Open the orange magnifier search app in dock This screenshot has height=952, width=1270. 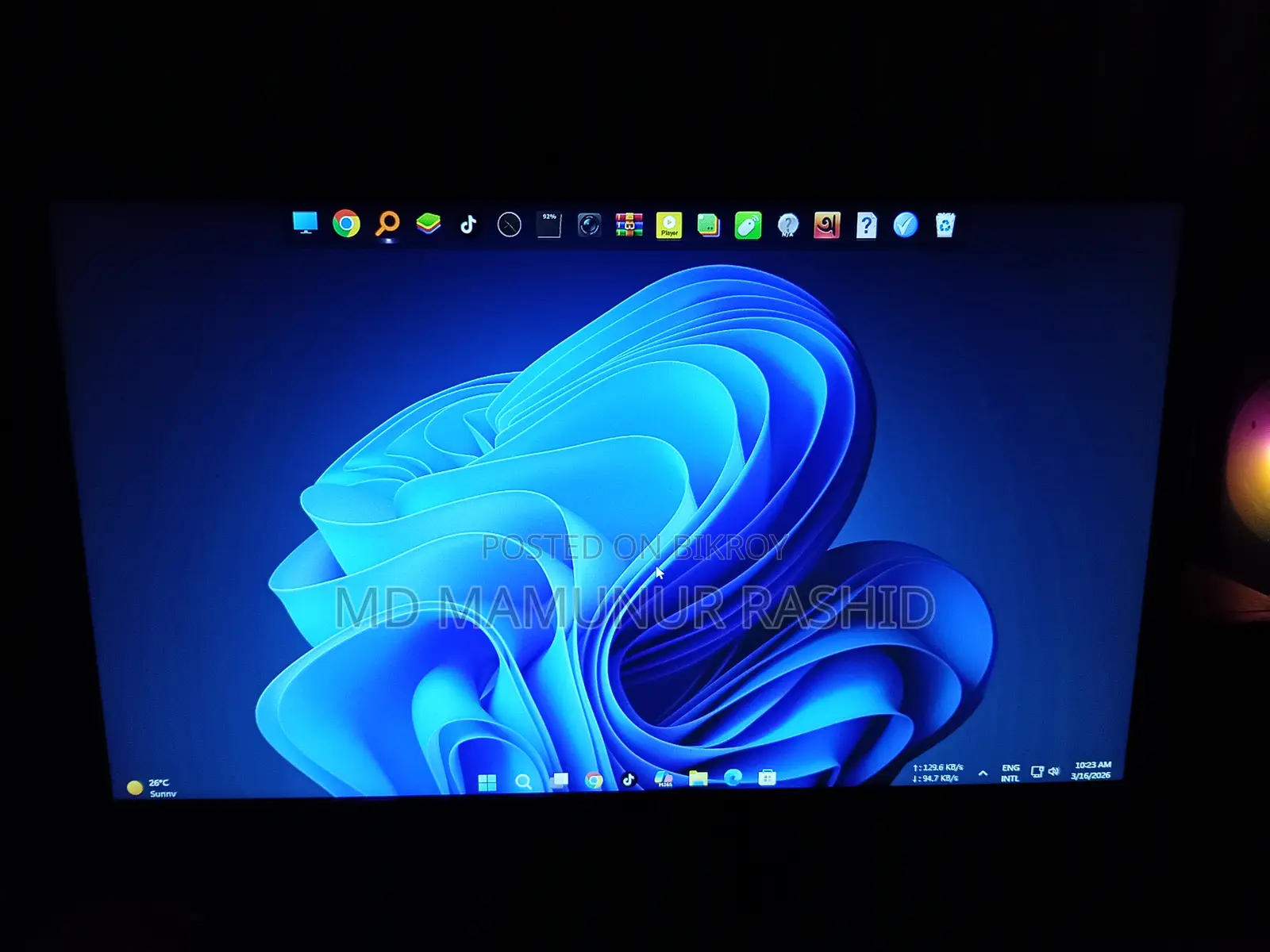(387, 225)
